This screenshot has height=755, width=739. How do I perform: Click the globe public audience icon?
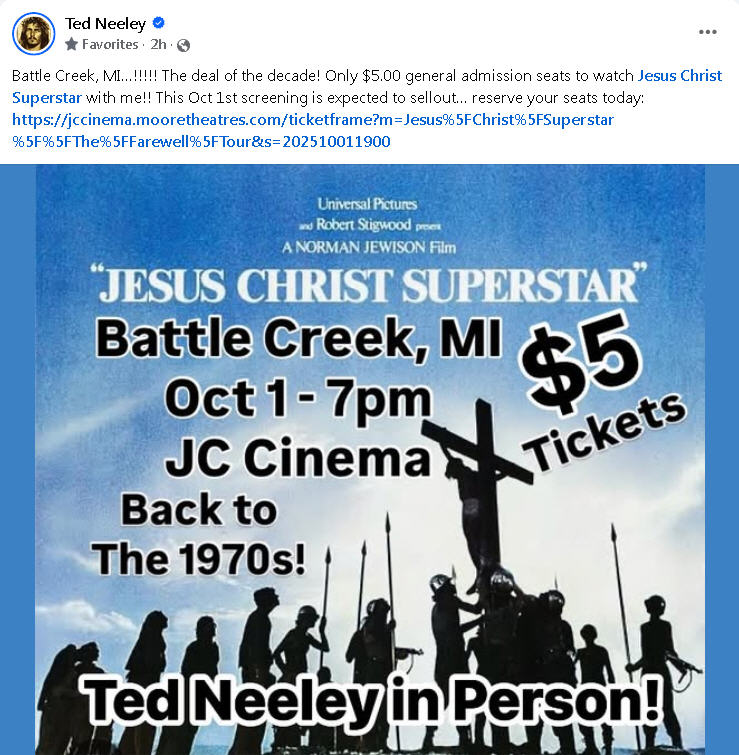(183, 45)
